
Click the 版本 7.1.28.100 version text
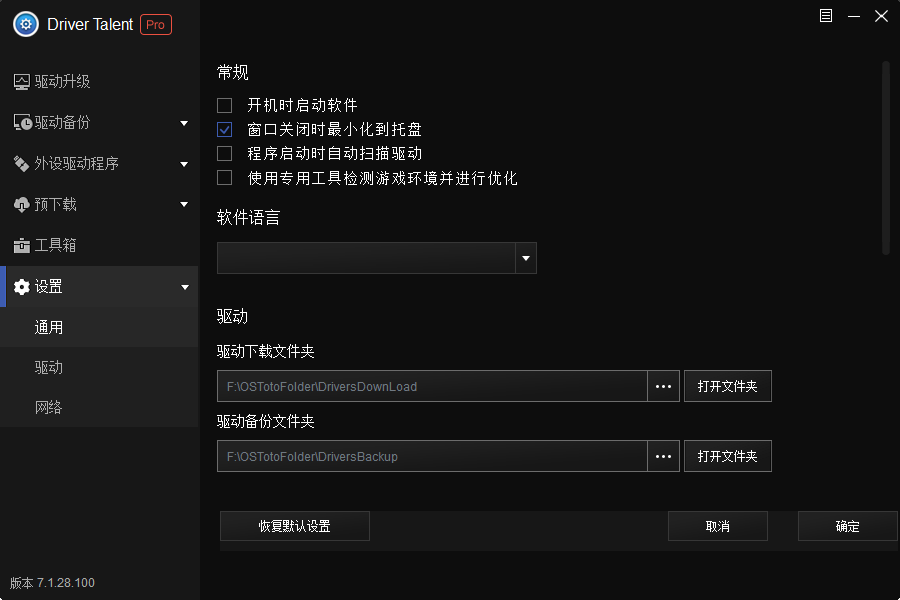pyautogui.click(x=52, y=583)
